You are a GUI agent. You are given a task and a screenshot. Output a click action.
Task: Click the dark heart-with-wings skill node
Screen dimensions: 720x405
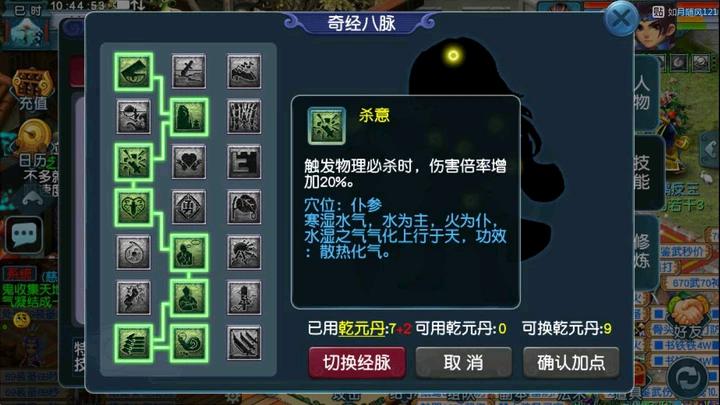click(x=189, y=162)
